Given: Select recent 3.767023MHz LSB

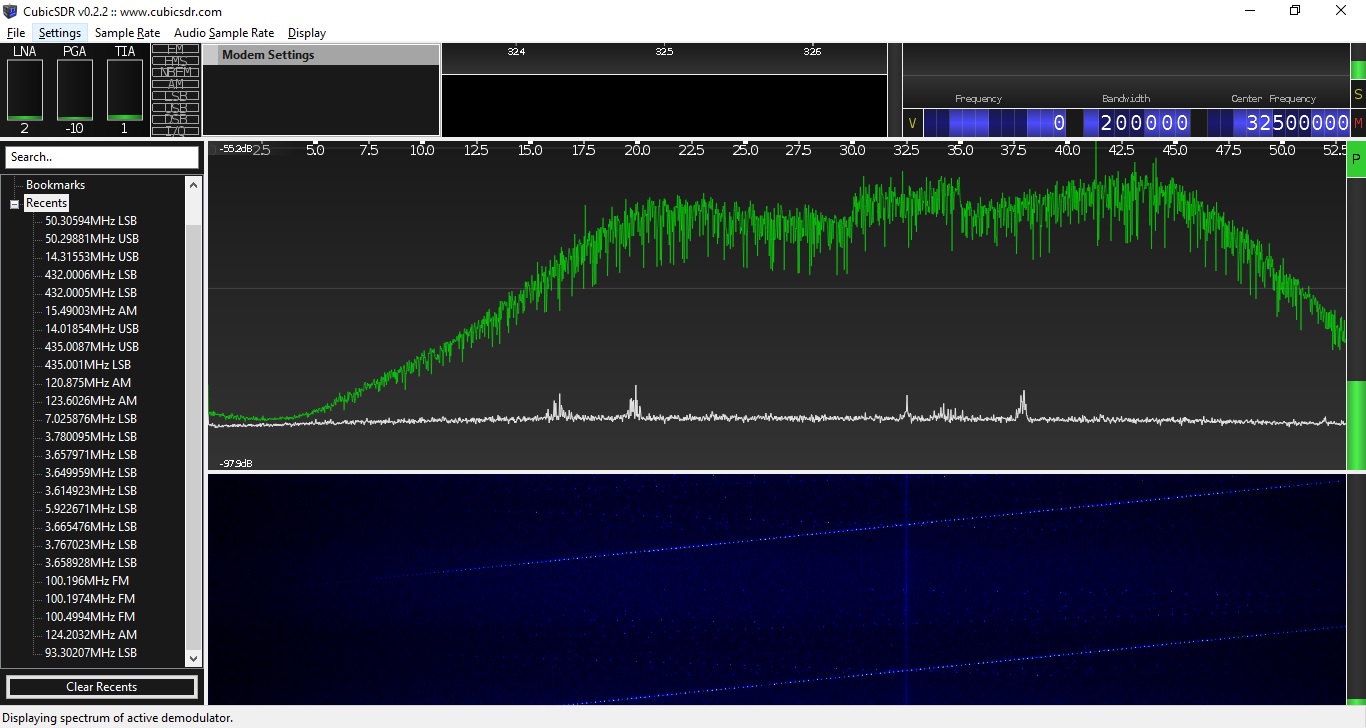Looking at the screenshot, I should 91,545.
